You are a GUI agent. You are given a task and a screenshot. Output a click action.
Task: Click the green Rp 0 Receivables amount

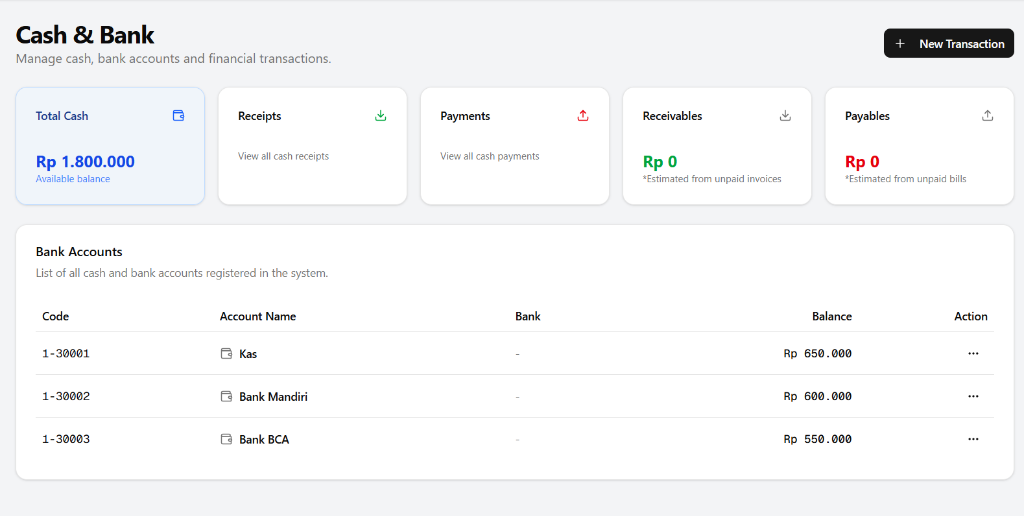coord(660,161)
